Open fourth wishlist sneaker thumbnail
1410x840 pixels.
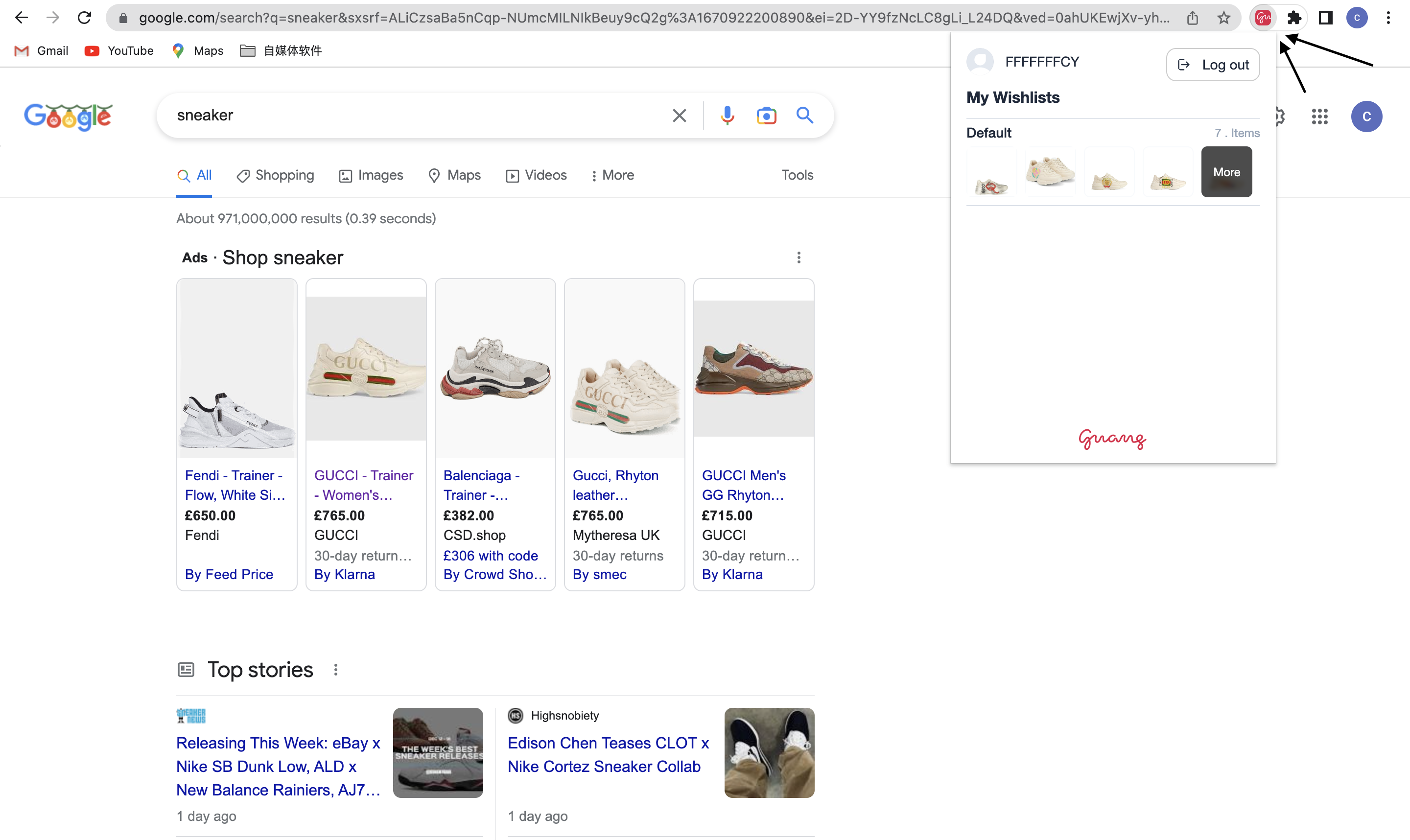[1168, 172]
